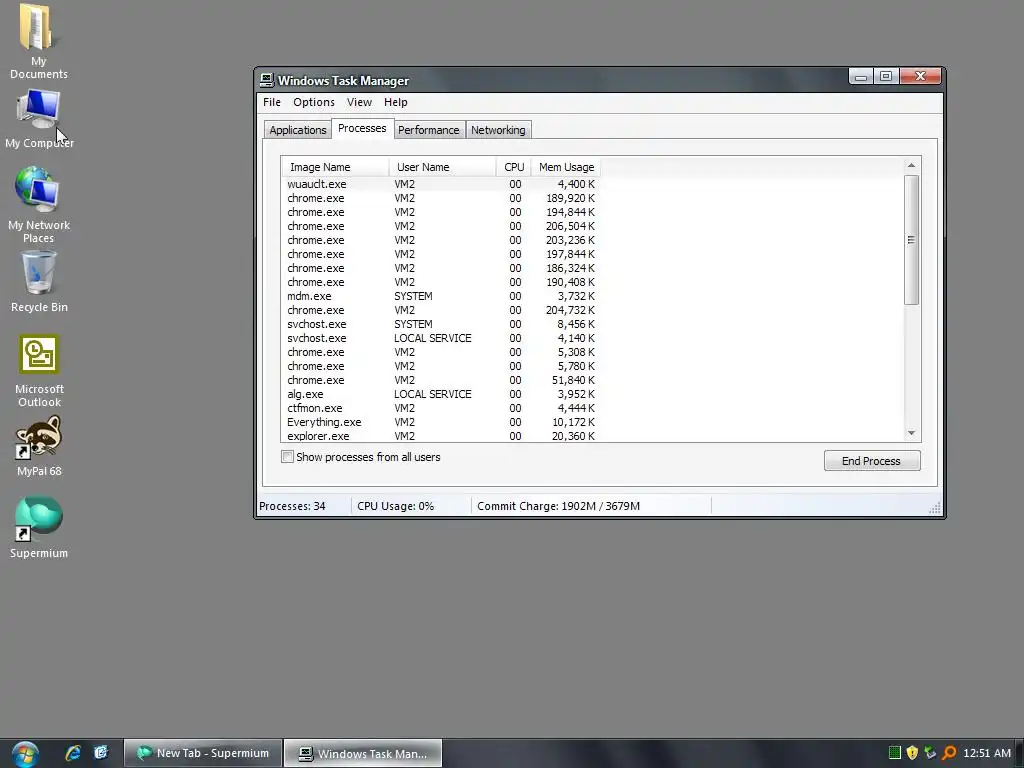Select the Microsoft Outlook desktop icon
Screen dimensions: 1024x768
[x=39, y=355]
